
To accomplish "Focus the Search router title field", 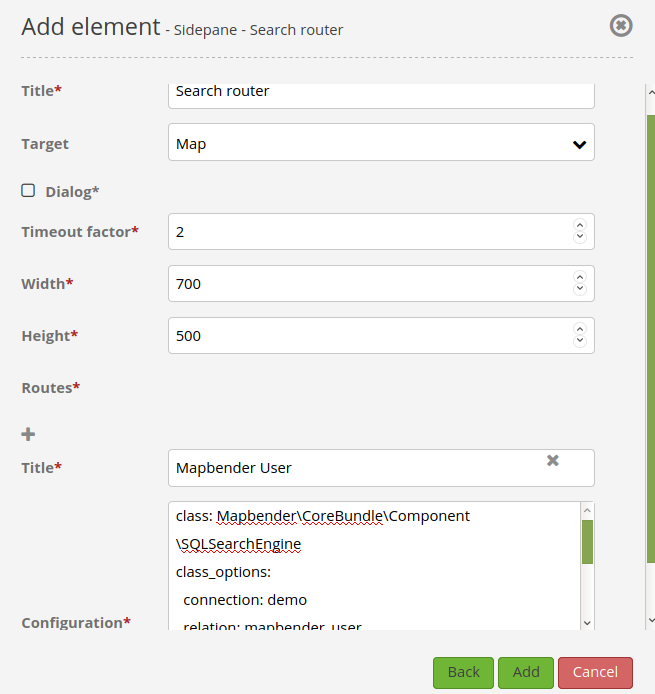I will coord(381,92).
